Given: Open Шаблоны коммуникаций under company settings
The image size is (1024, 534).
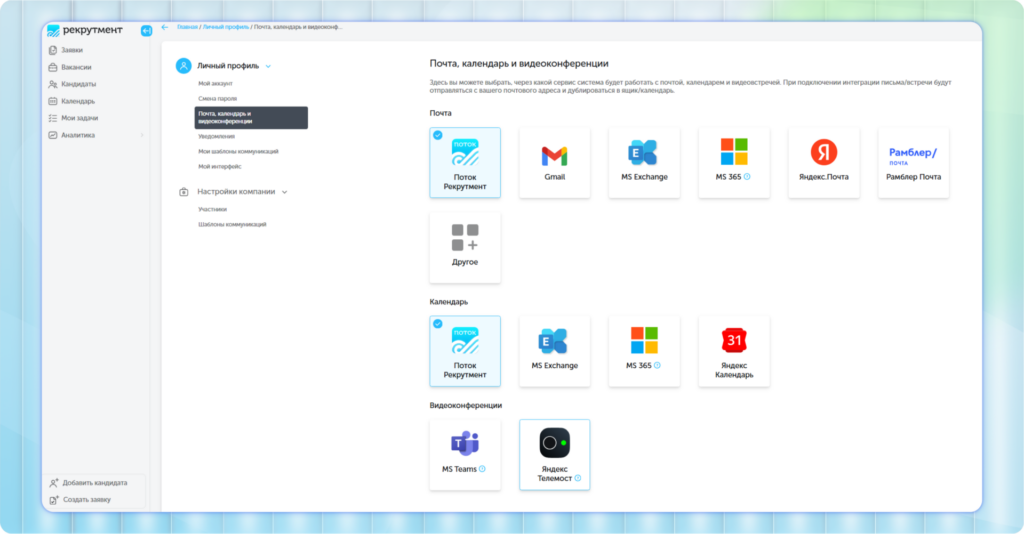Looking at the screenshot, I should [232, 225].
